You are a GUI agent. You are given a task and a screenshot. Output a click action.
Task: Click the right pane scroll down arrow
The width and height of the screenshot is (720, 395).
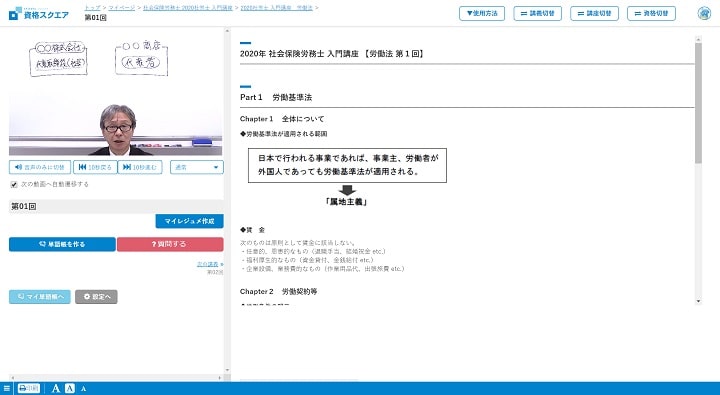click(x=698, y=301)
